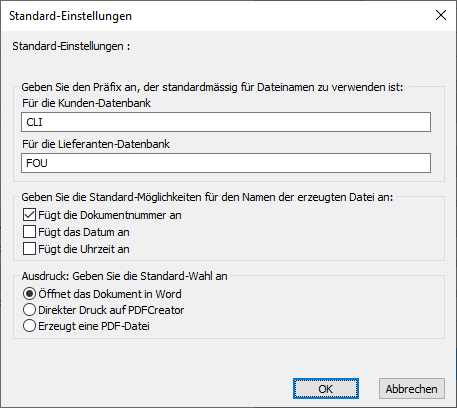Click the 'Geben Sie die Standard-Möglichkeiten' group caption
The width and height of the screenshot is (457, 408).
(207, 197)
